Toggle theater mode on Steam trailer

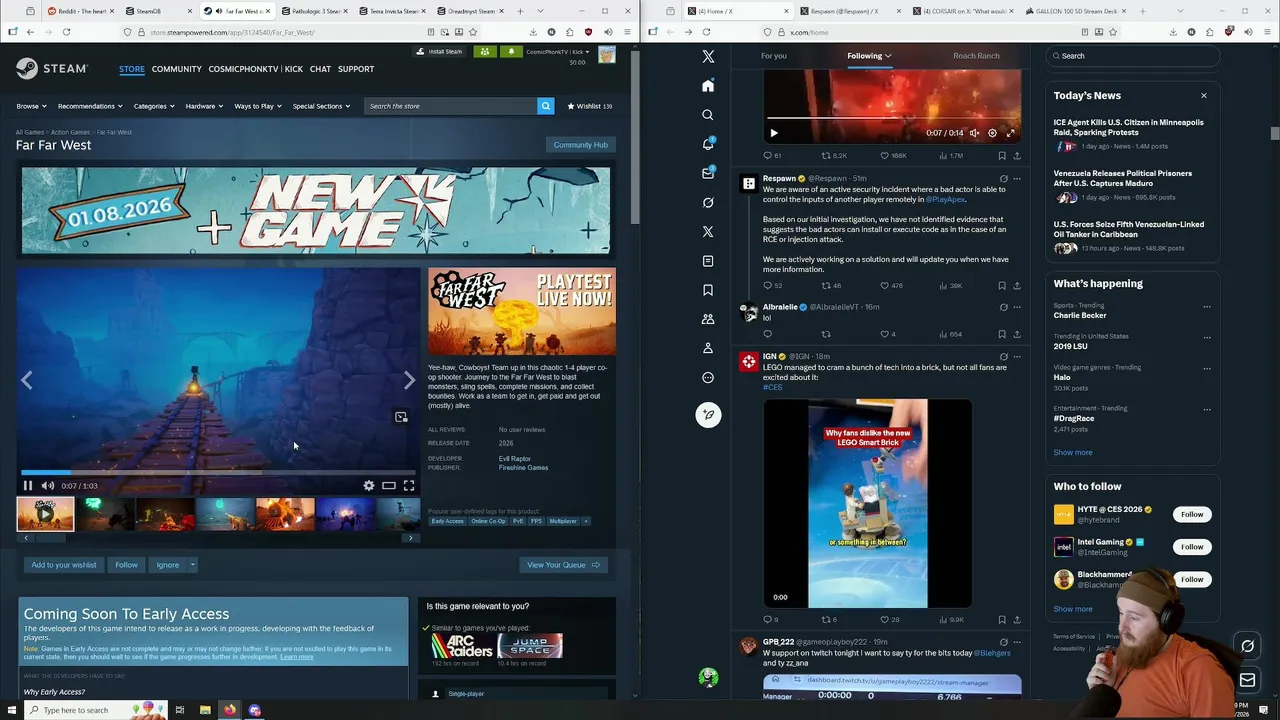pos(389,486)
